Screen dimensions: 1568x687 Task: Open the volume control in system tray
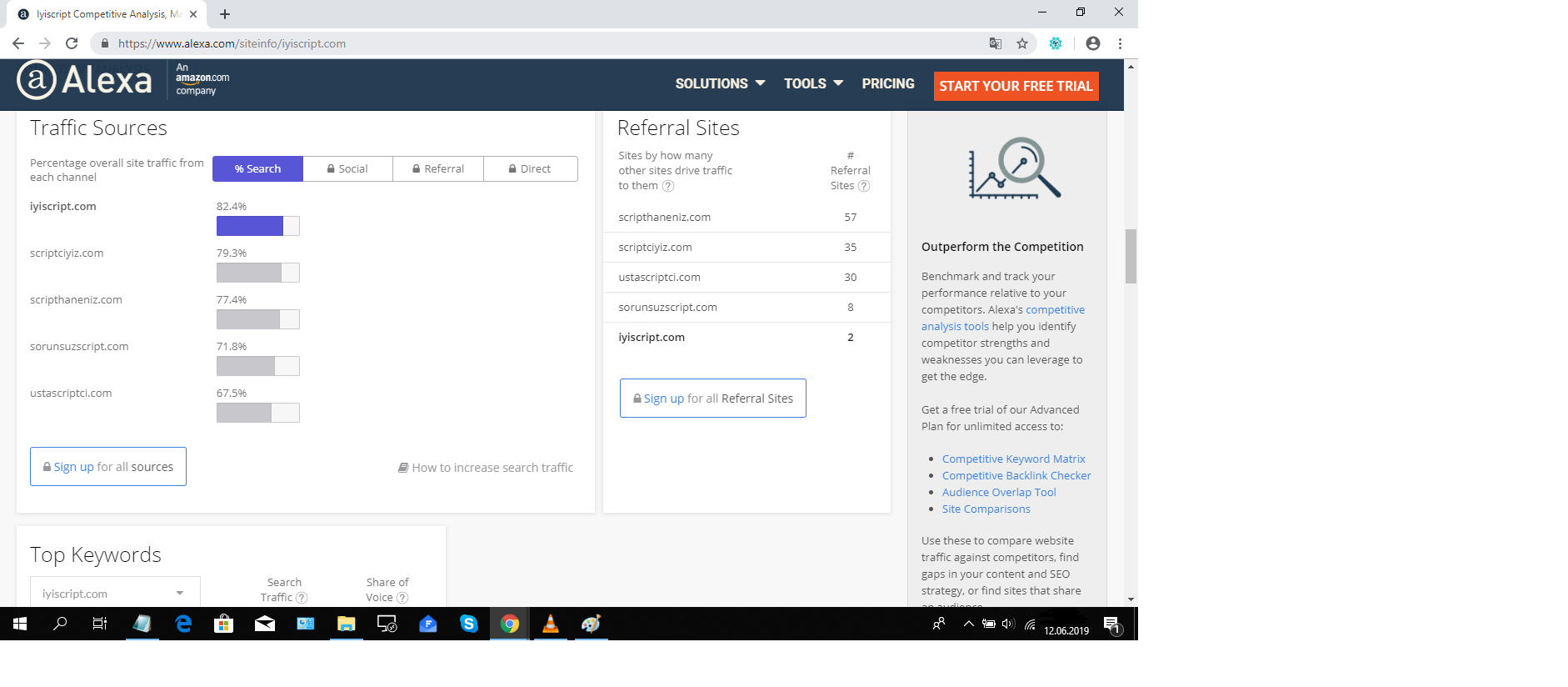click(x=1008, y=624)
